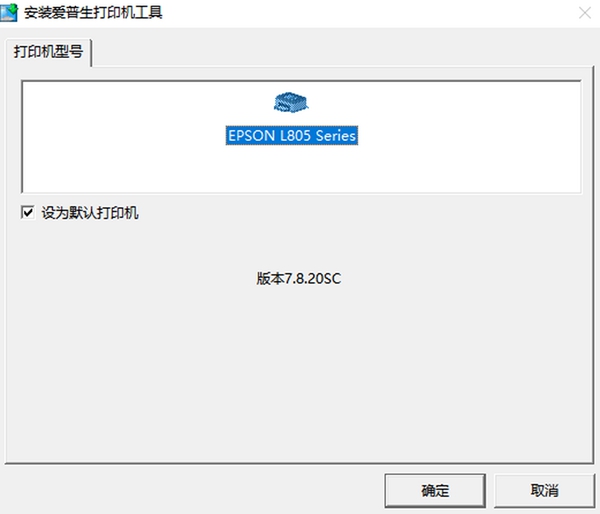
Task: Cancel with the 取消 button
Action: (x=545, y=490)
